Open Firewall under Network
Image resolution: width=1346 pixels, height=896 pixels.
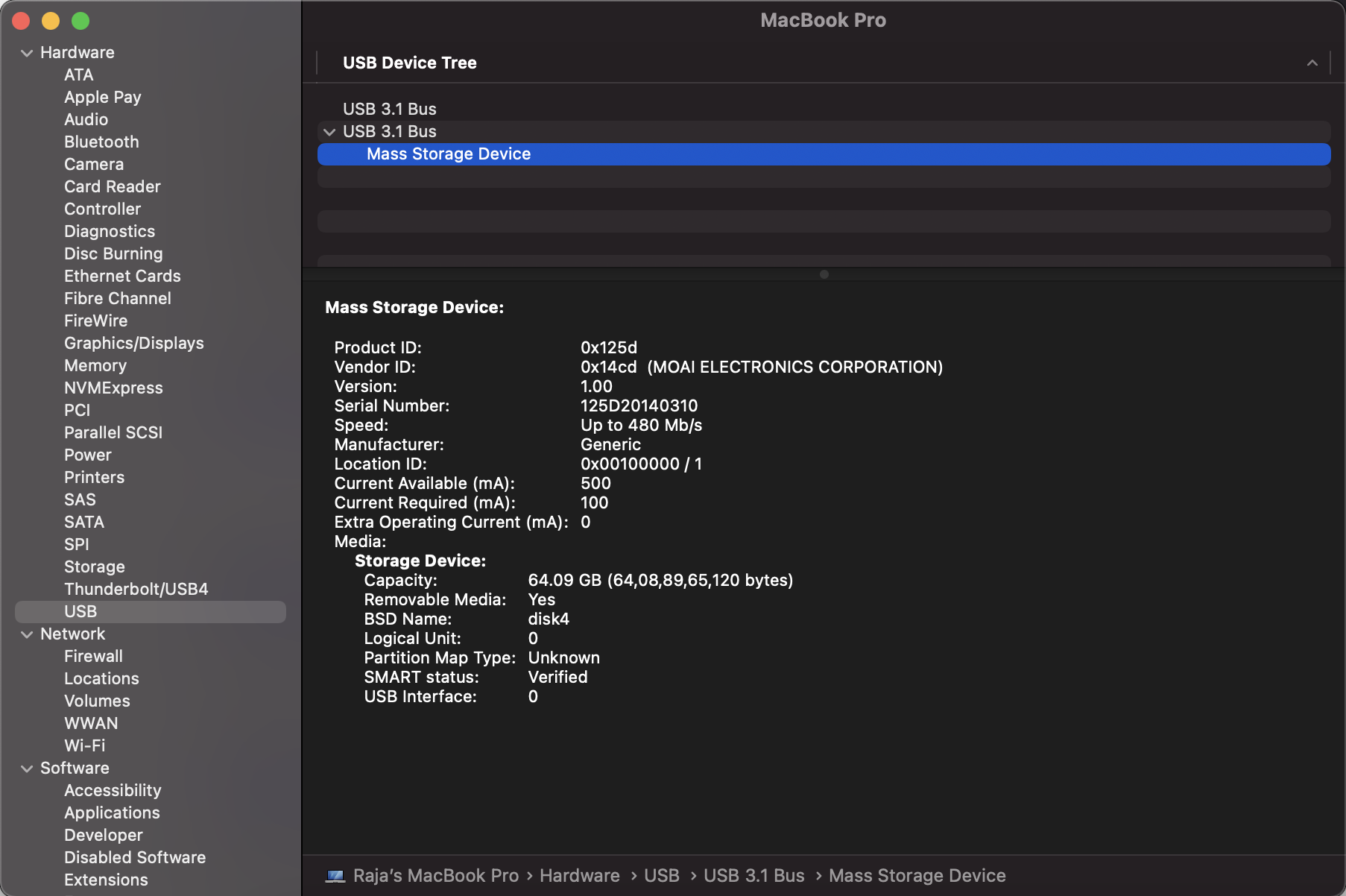(x=94, y=656)
